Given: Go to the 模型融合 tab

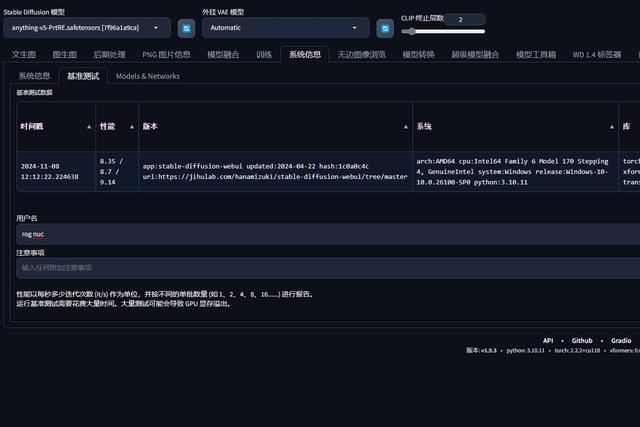Looking at the screenshot, I should click(x=224, y=55).
